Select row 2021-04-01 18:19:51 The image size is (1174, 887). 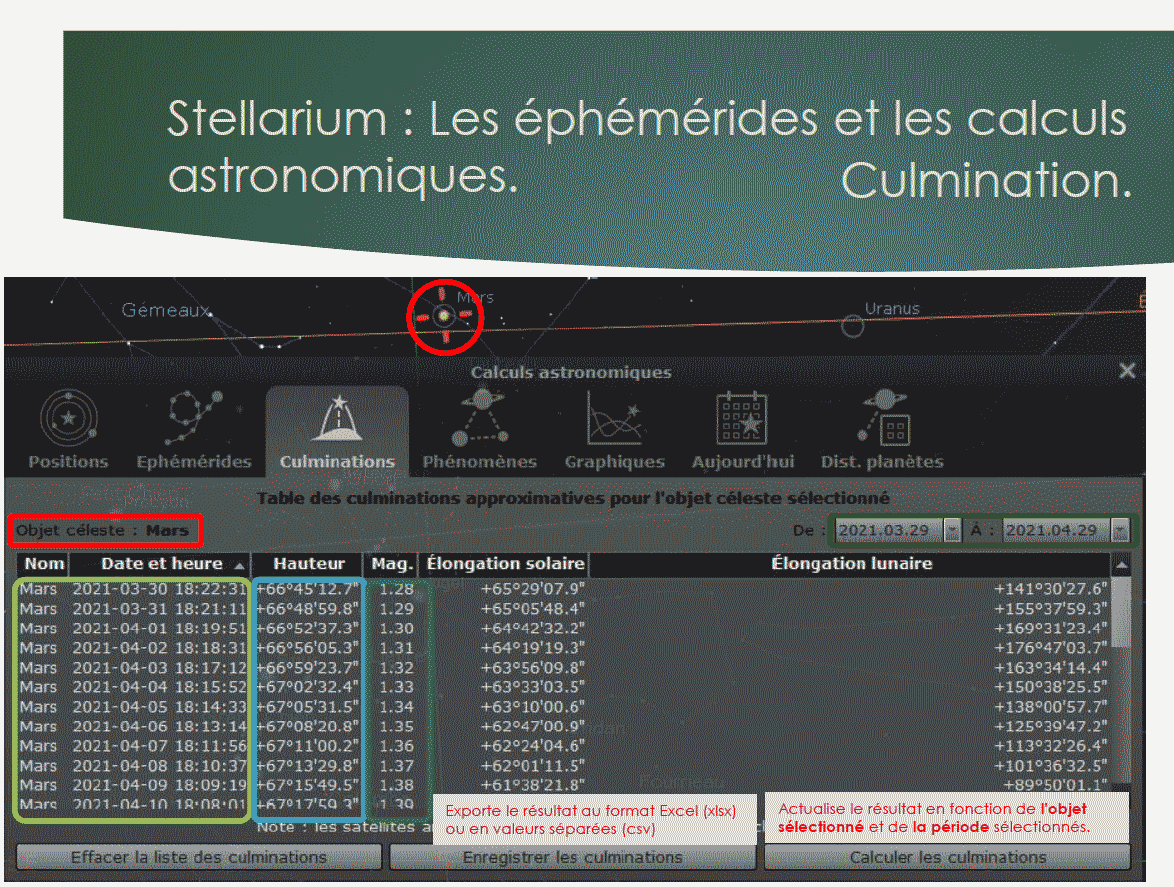pyautogui.click(x=564, y=628)
